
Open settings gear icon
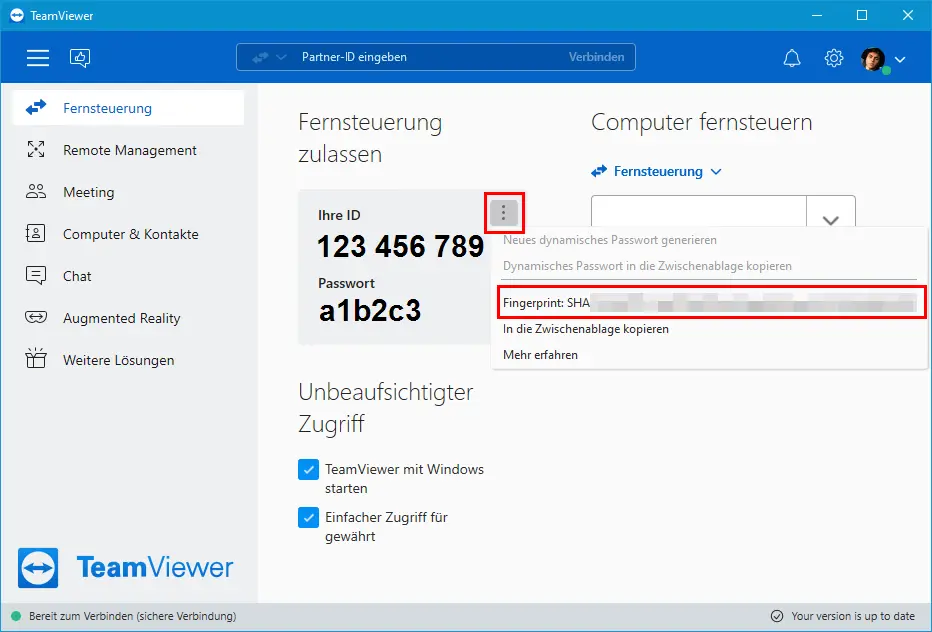[x=833, y=58]
